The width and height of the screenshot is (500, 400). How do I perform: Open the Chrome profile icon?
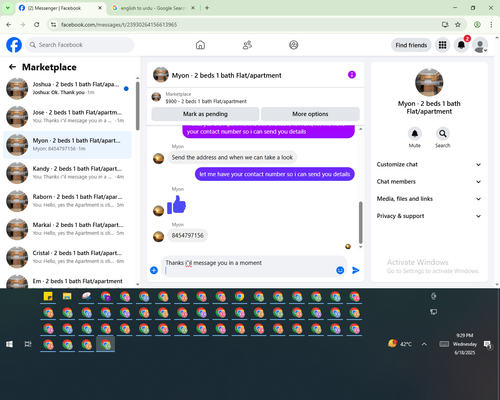(x=477, y=25)
